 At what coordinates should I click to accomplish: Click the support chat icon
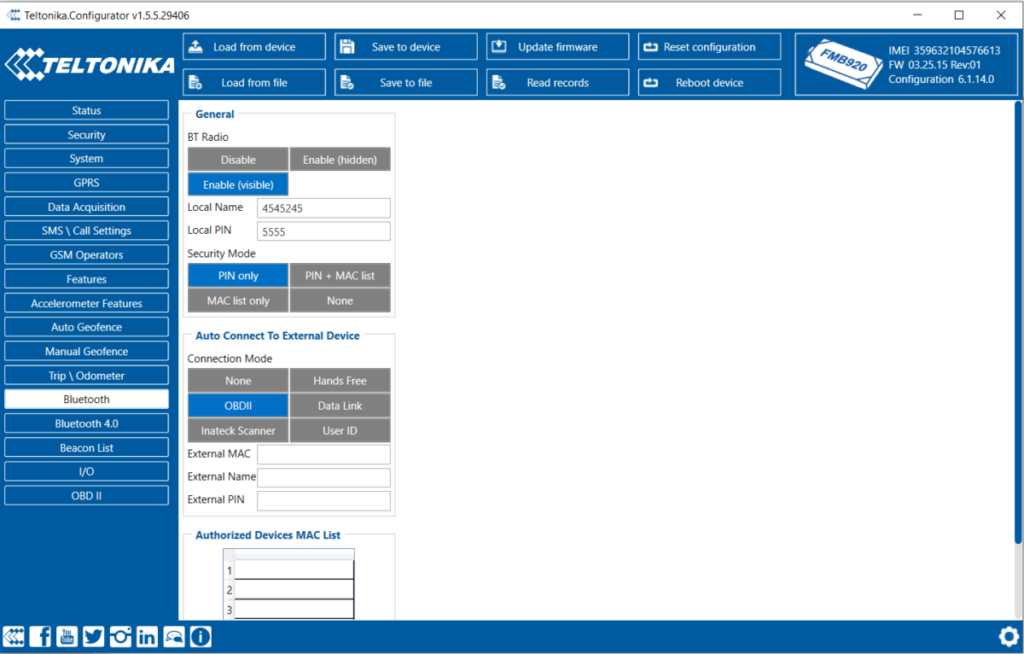coord(174,636)
